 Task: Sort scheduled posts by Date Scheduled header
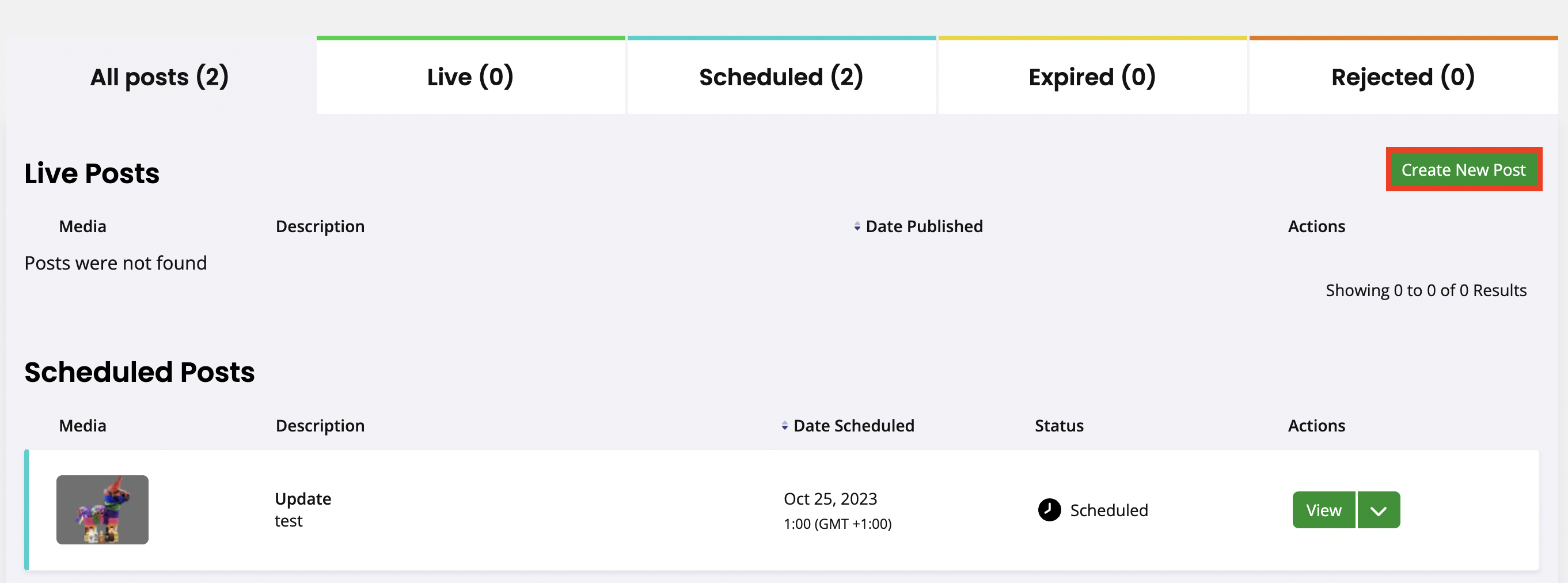tap(853, 426)
